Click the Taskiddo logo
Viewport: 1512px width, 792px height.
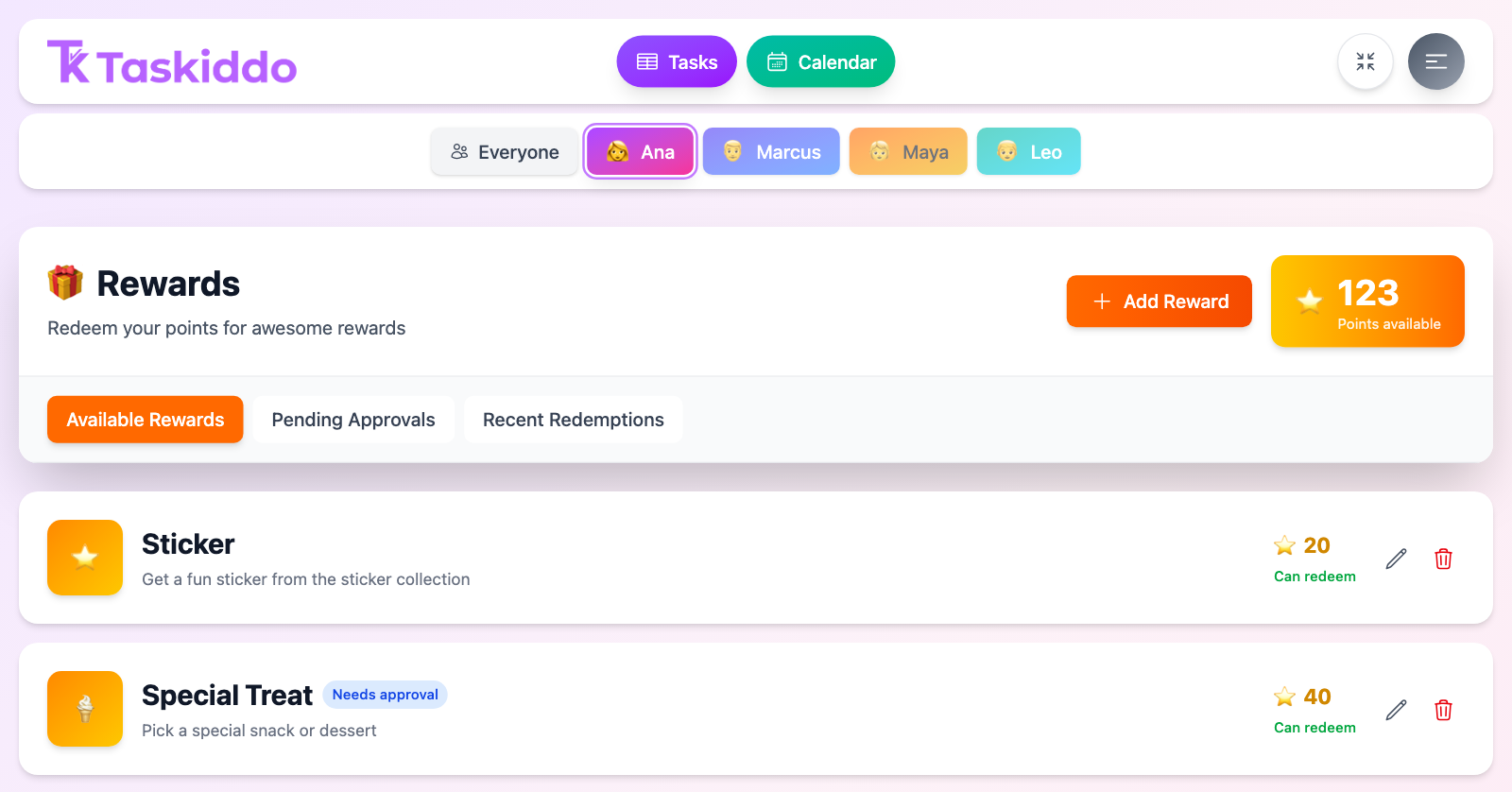(x=172, y=62)
